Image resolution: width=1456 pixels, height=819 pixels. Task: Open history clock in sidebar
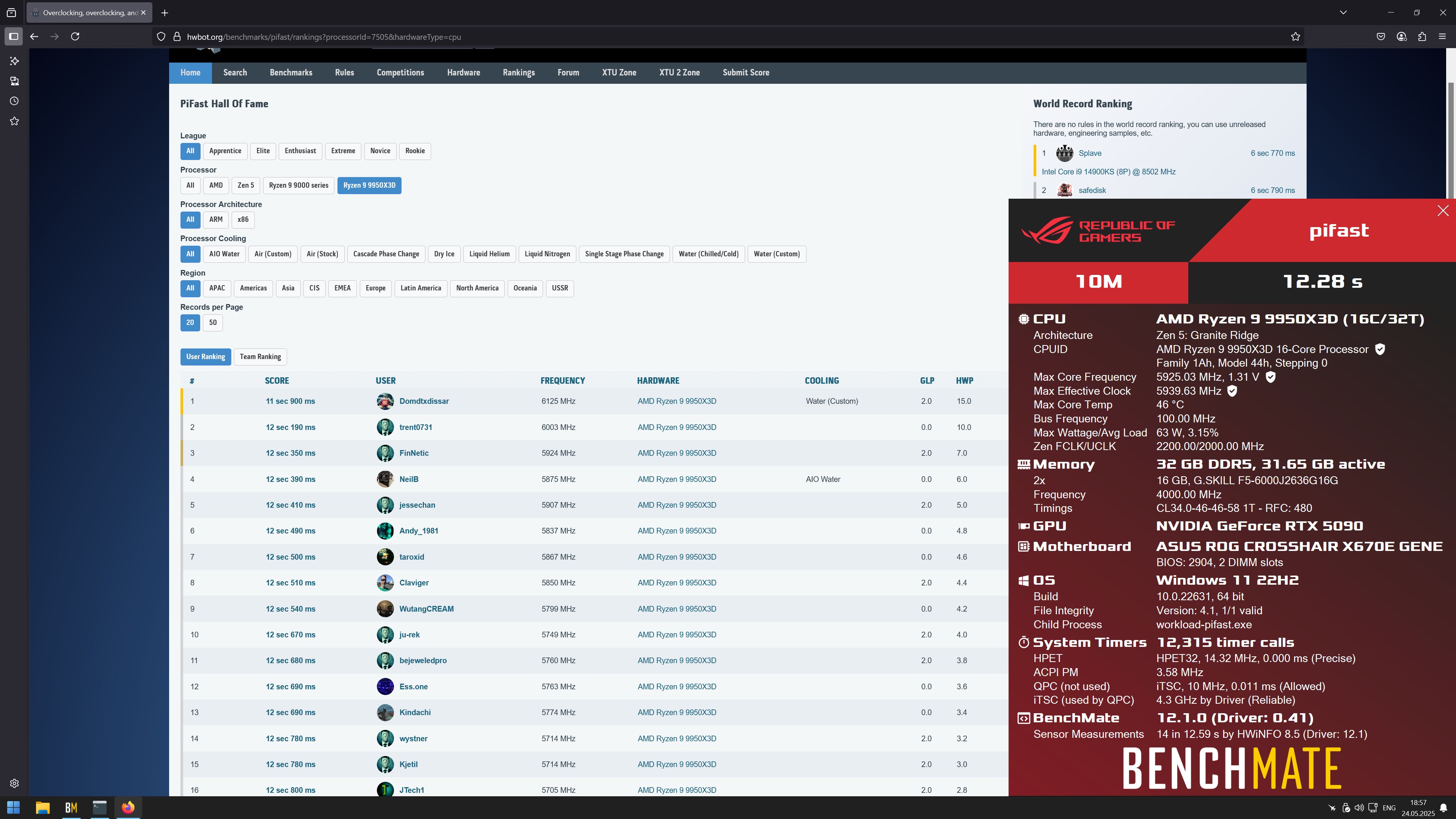pyautogui.click(x=15, y=101)
